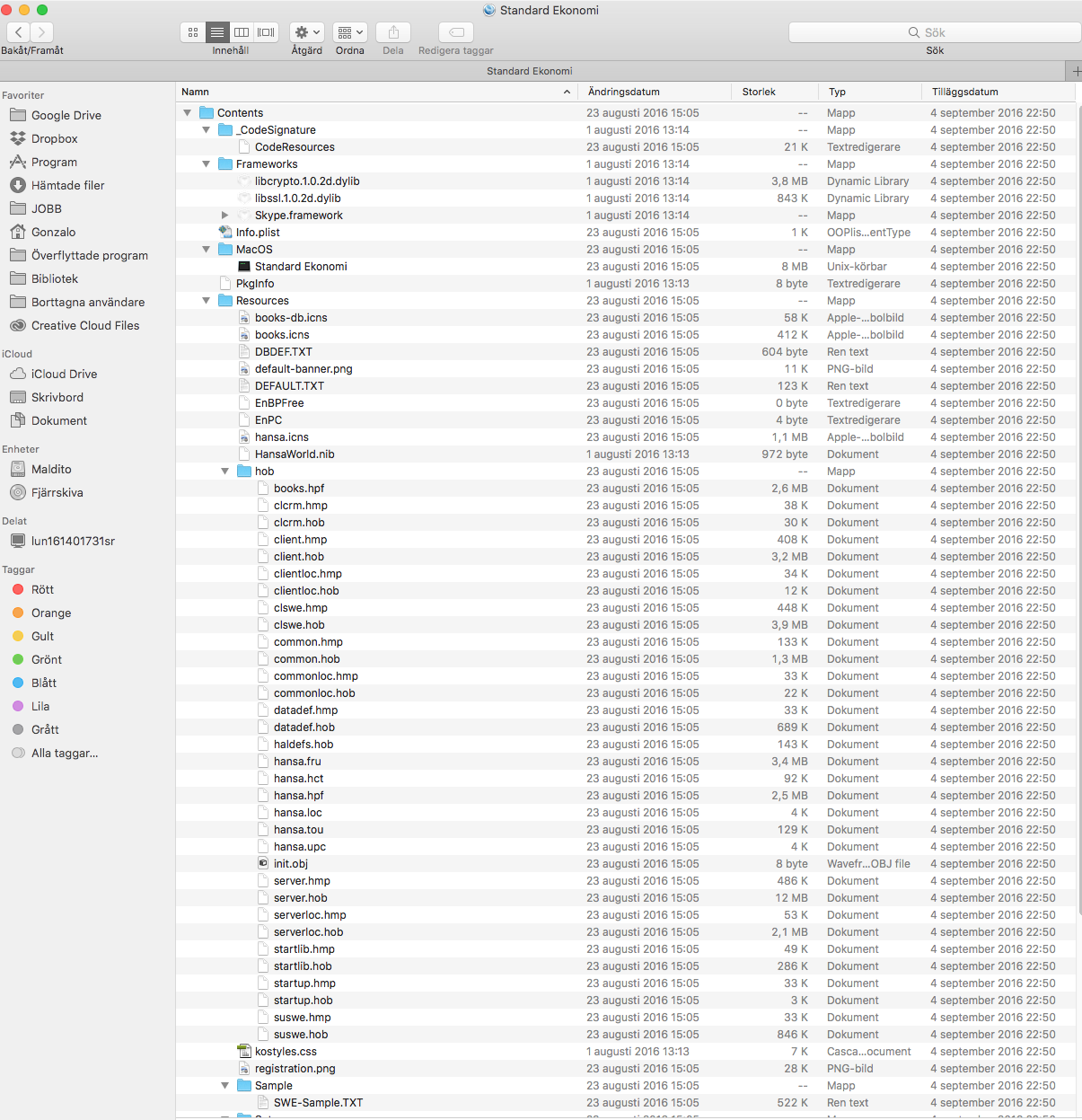Click the Redigera taggar button

456,32
